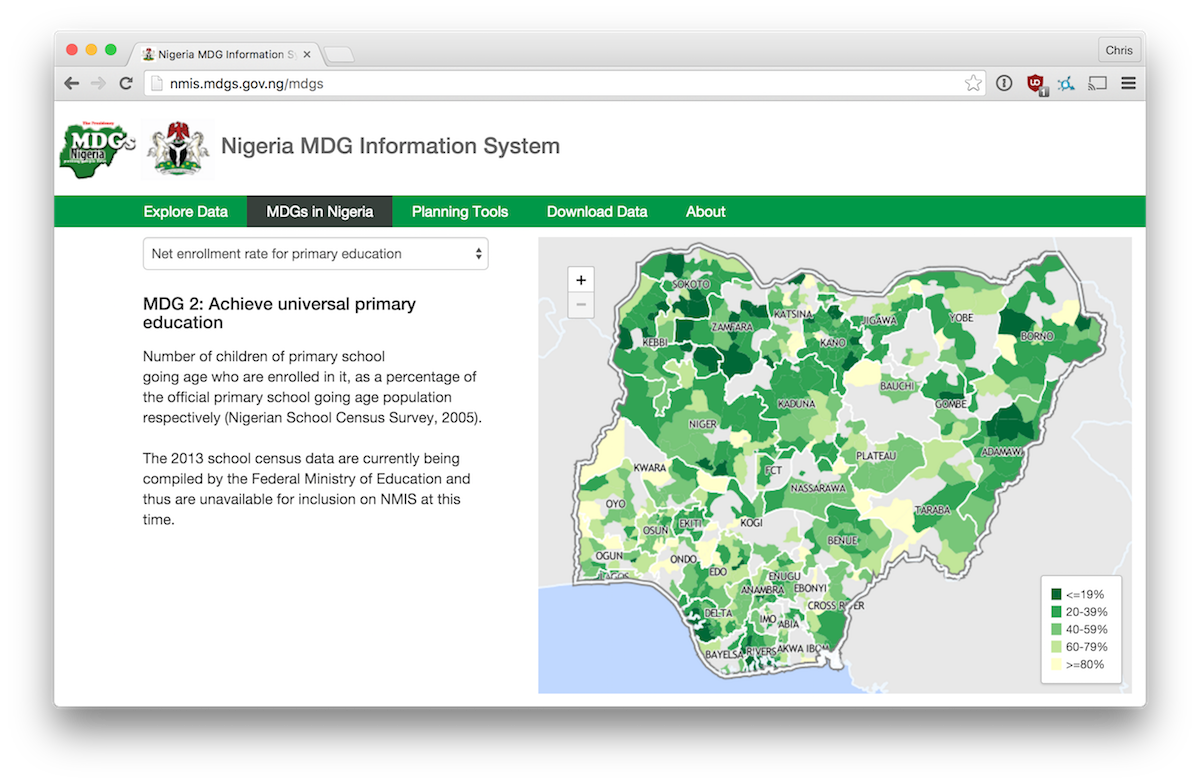Click the BAYELSA state label

(725, 653)
